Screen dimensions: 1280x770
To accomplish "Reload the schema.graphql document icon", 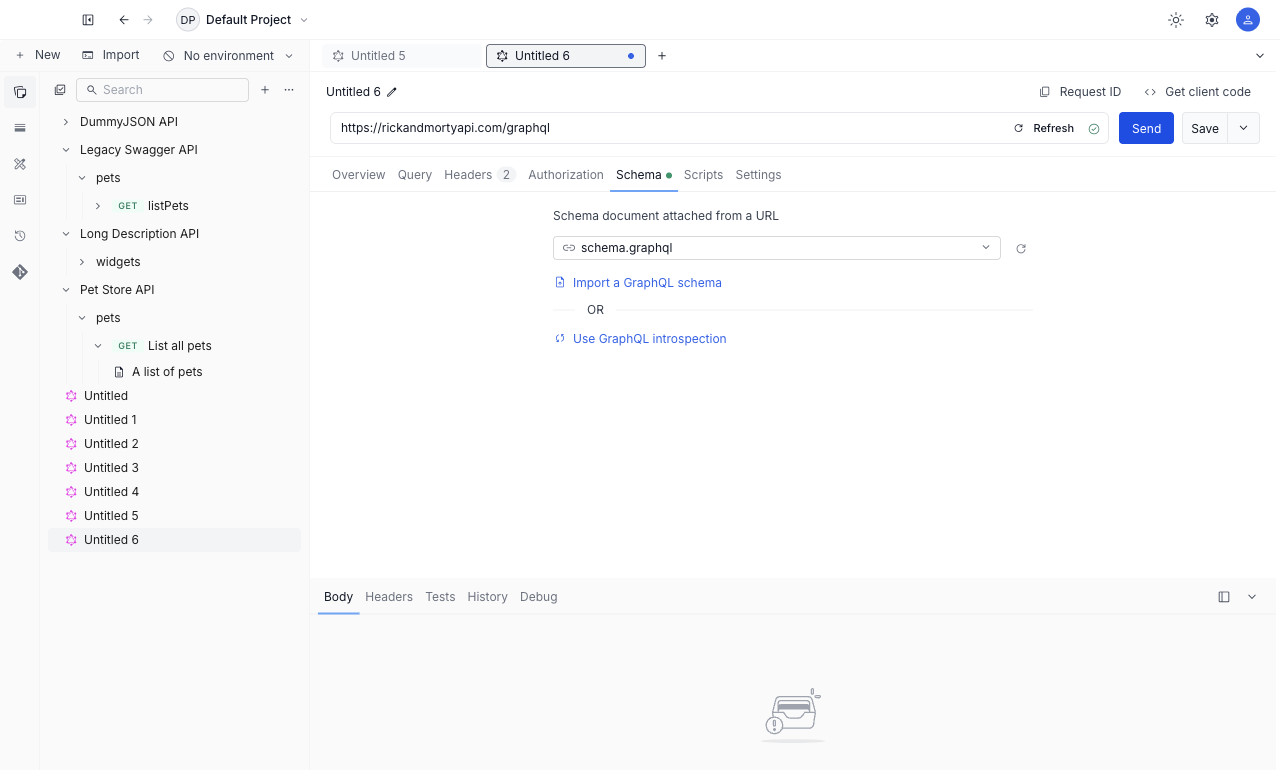I will click(1021, 249).
